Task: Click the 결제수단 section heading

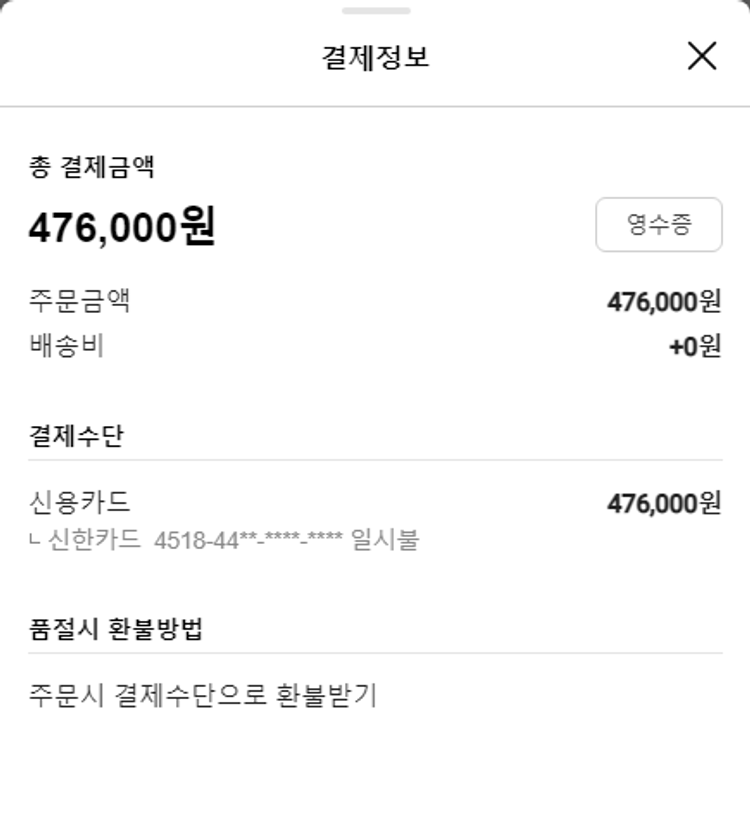Action: 76,436
